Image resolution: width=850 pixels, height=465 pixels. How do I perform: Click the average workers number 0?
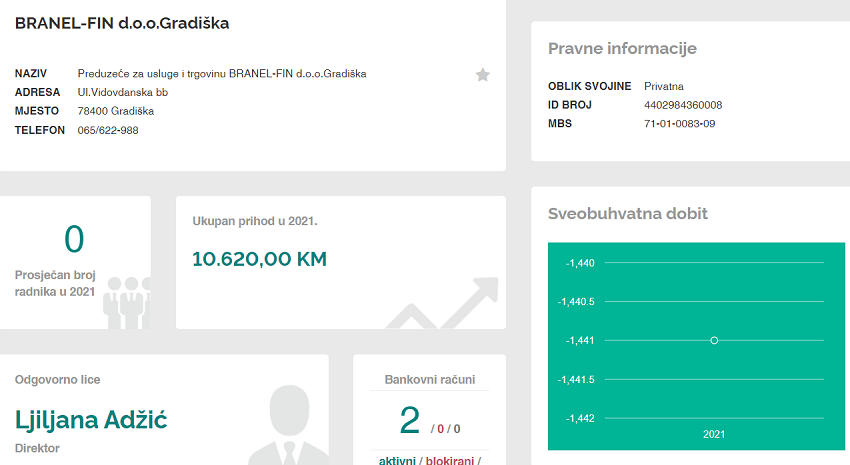tap(74, 240)
